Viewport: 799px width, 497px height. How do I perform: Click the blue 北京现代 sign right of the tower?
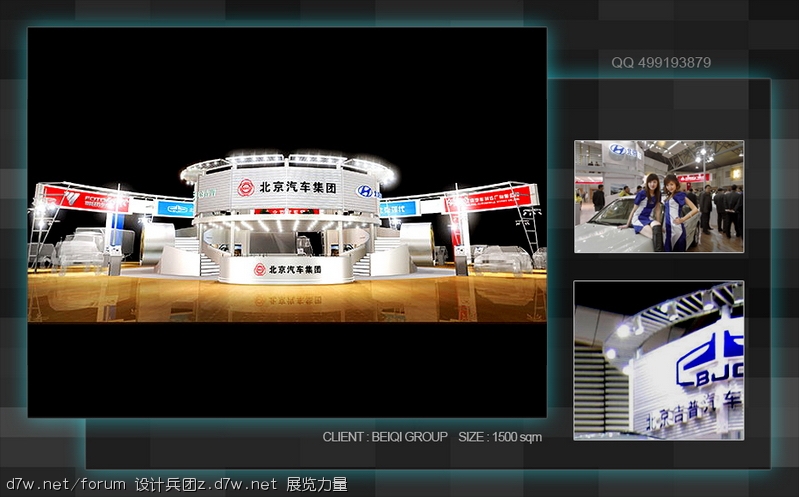click(x=397, y=208)
